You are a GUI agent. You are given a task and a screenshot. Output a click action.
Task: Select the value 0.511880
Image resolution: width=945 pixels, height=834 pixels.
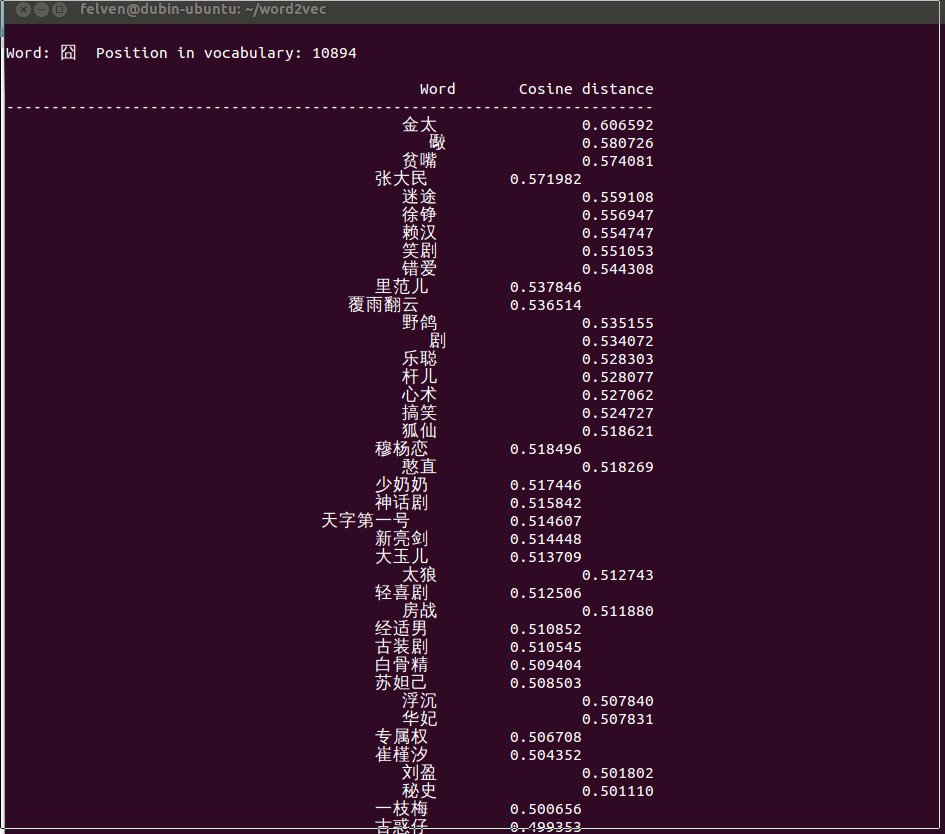click(x=618, y=612)
